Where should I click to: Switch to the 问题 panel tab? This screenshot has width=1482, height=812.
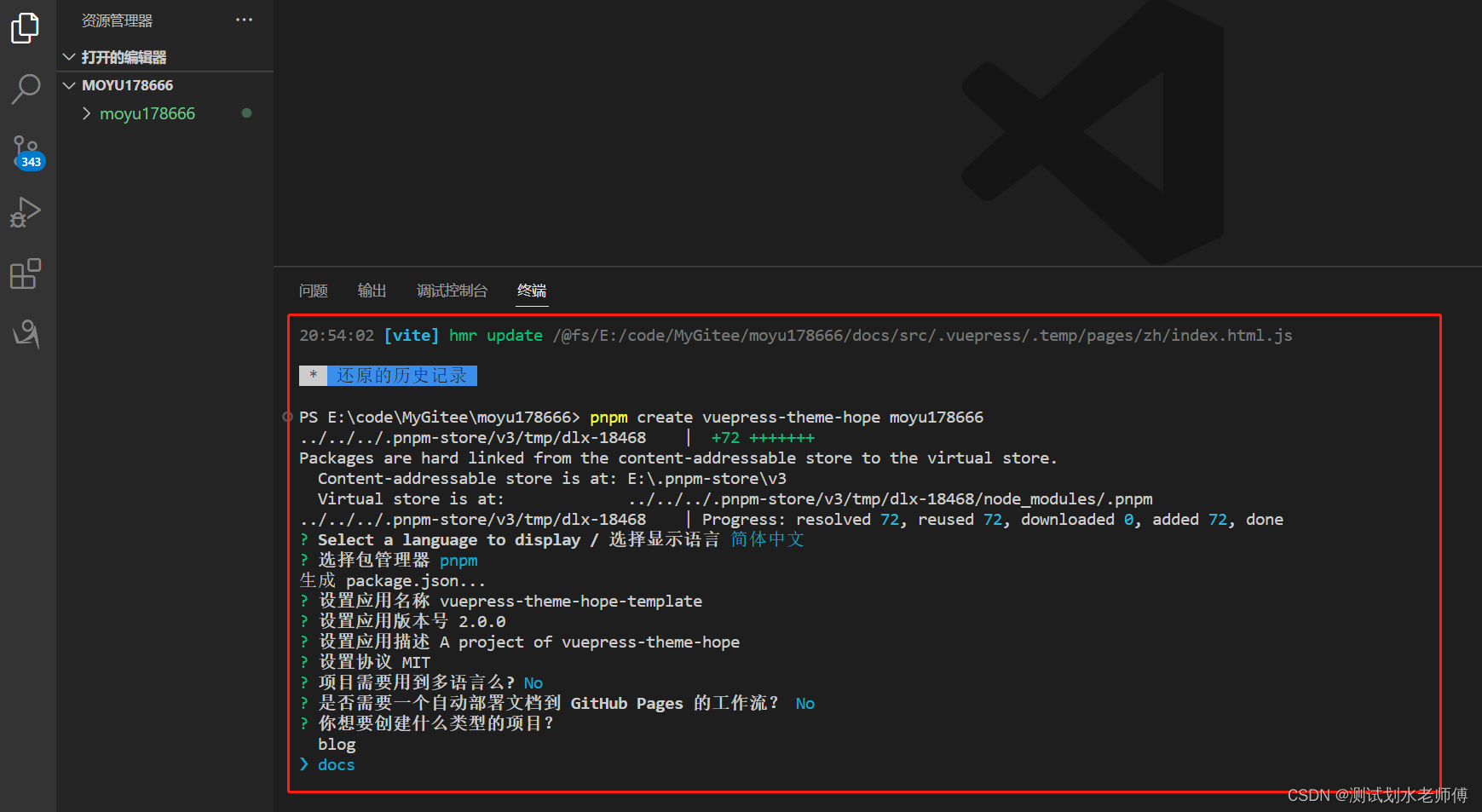(x=314, y=291)
